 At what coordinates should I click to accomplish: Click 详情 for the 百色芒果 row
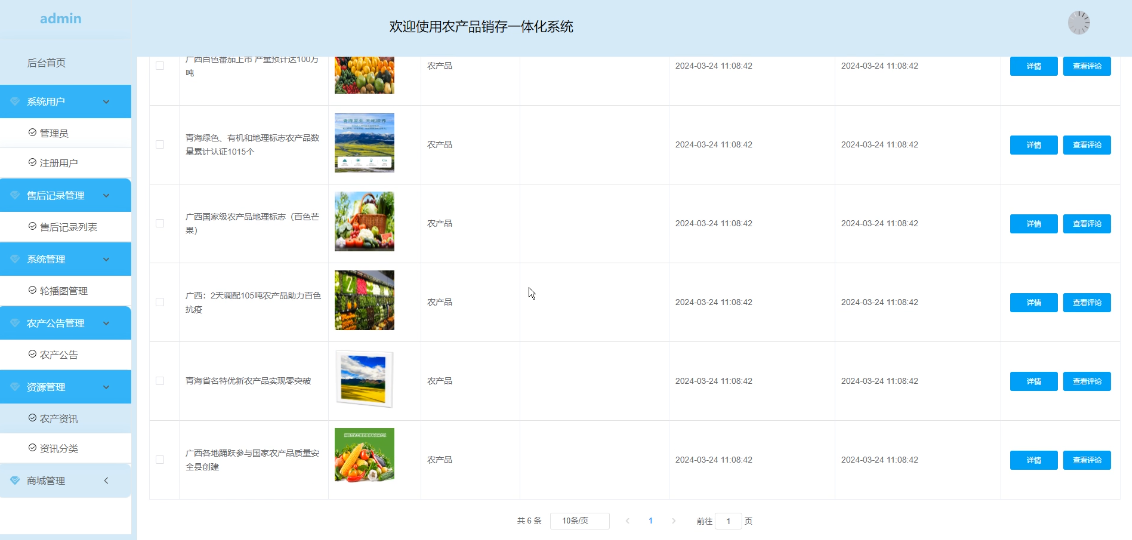(x=1033, y=223)
